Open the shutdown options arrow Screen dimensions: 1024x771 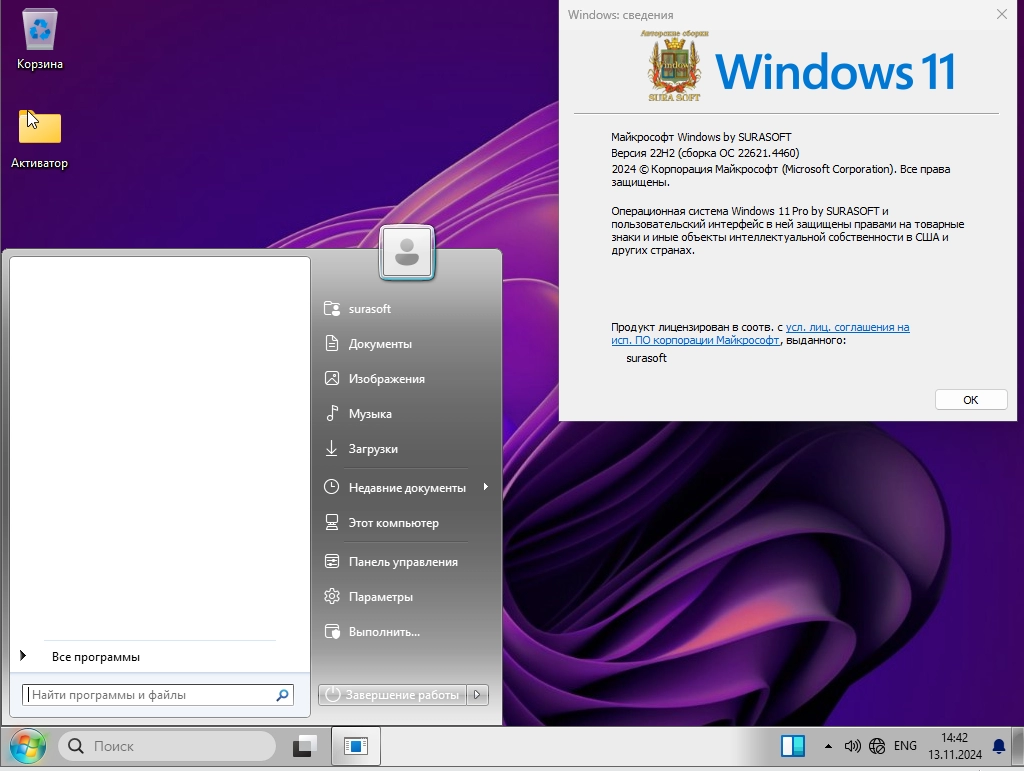point(477,695)
